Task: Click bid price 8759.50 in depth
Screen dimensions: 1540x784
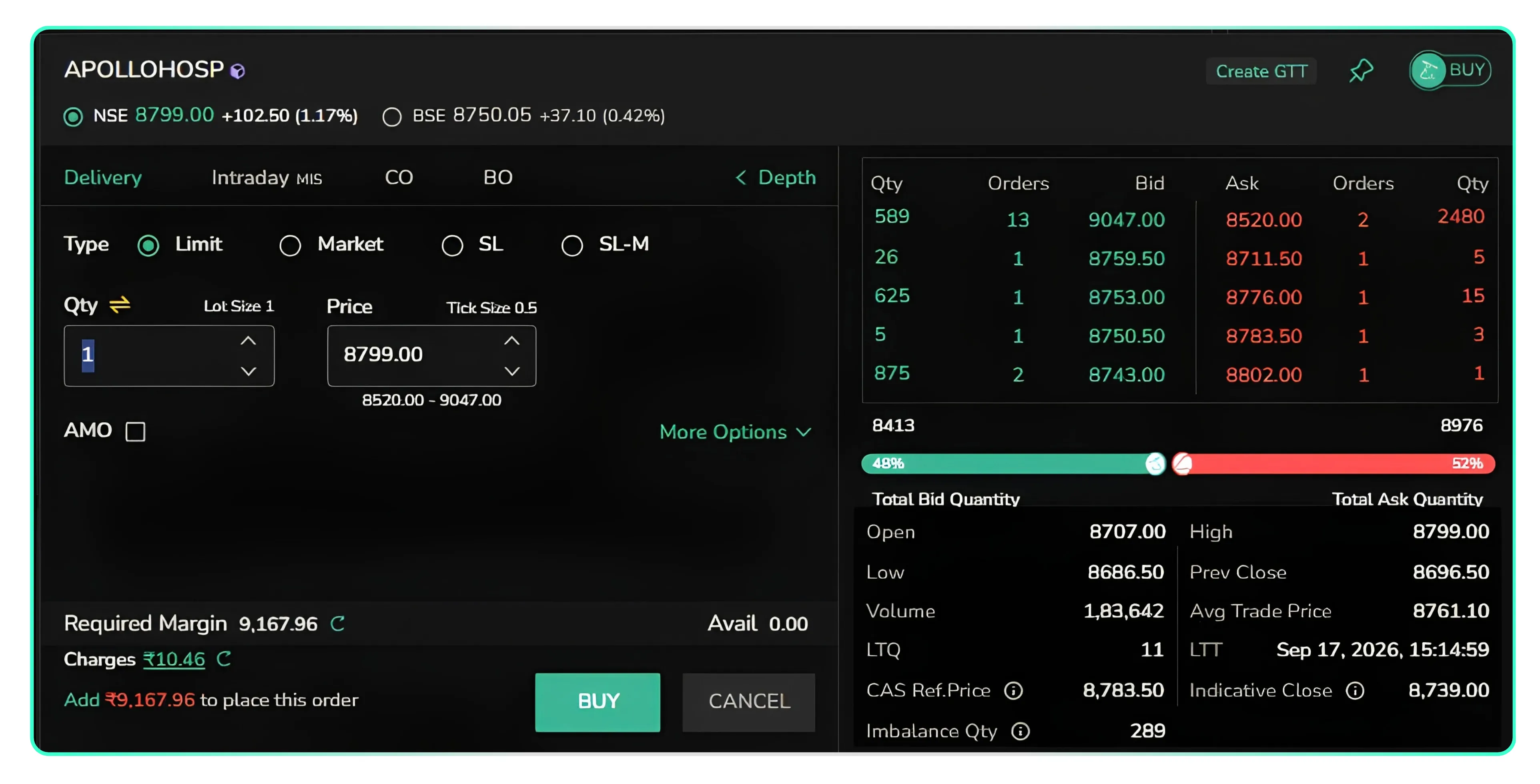Action: tap(1126, 259)
